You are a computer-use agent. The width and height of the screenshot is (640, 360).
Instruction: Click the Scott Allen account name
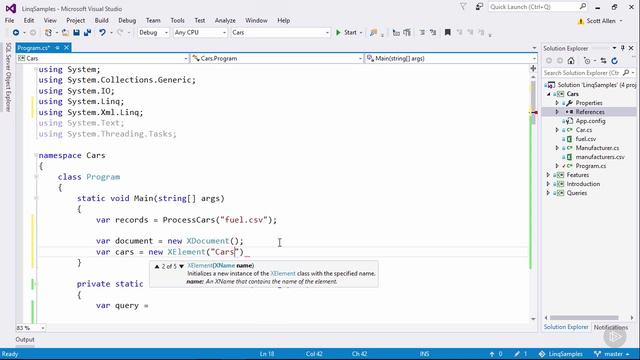point(601,21)
